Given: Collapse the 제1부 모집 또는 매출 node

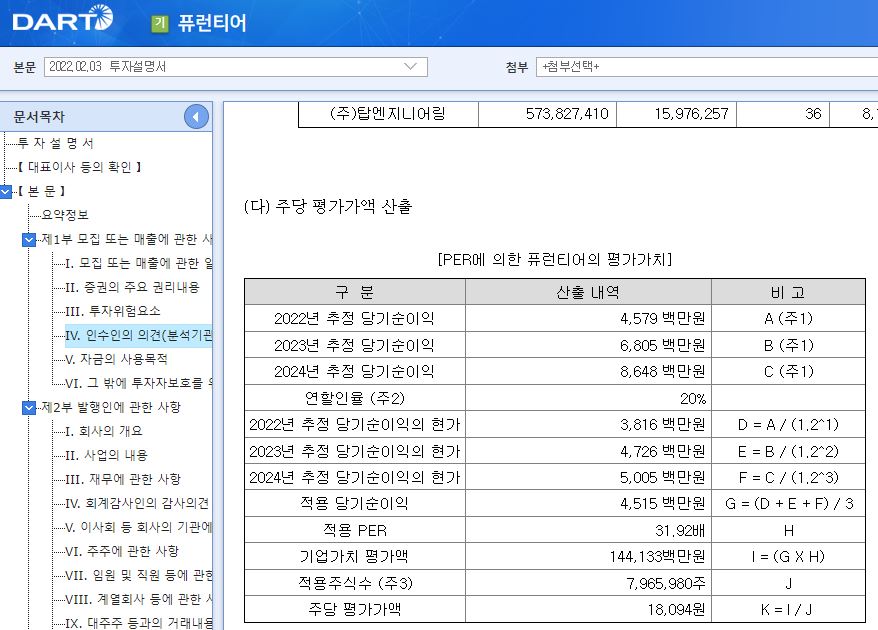Looking at the screenshot, I should 29,240.
